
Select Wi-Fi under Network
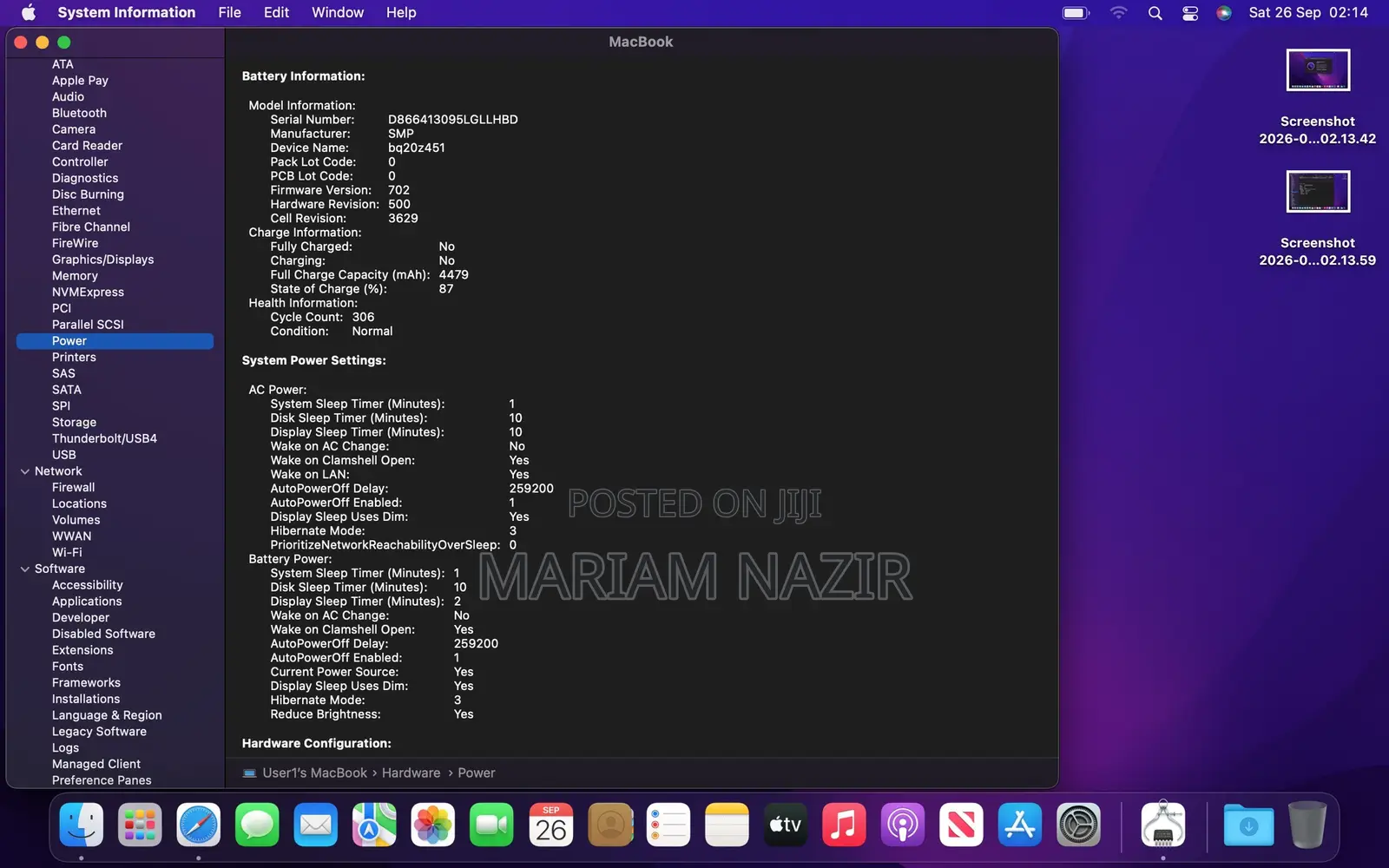pos(67,552)
